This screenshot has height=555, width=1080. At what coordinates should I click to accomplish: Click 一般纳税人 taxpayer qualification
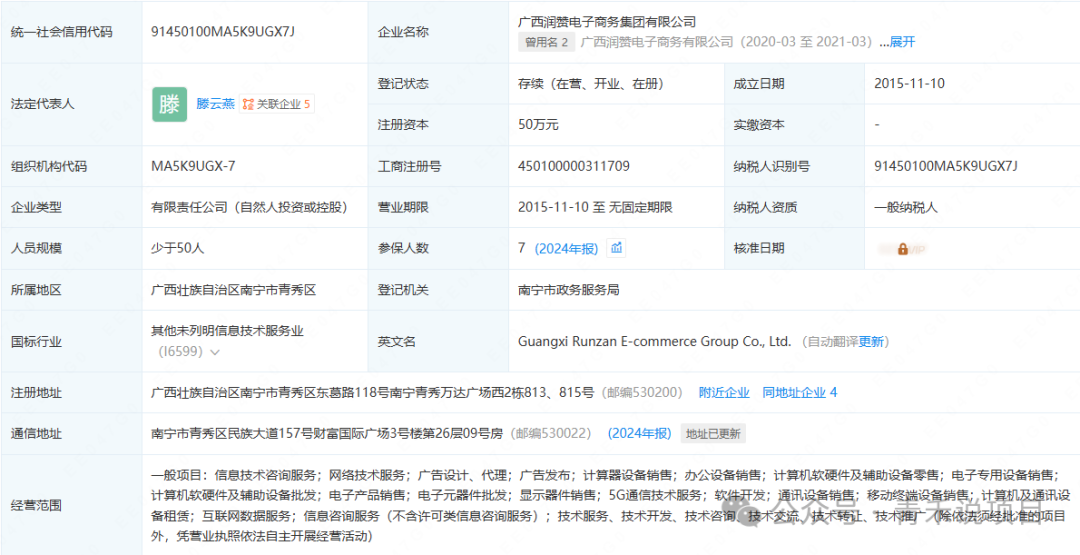point(906,207)
